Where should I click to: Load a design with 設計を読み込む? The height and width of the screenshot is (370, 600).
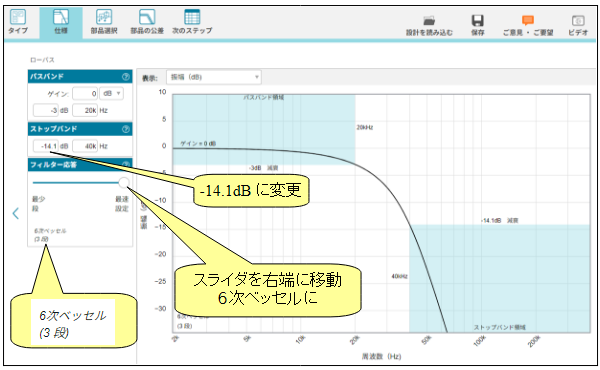[x=429, y=25]
